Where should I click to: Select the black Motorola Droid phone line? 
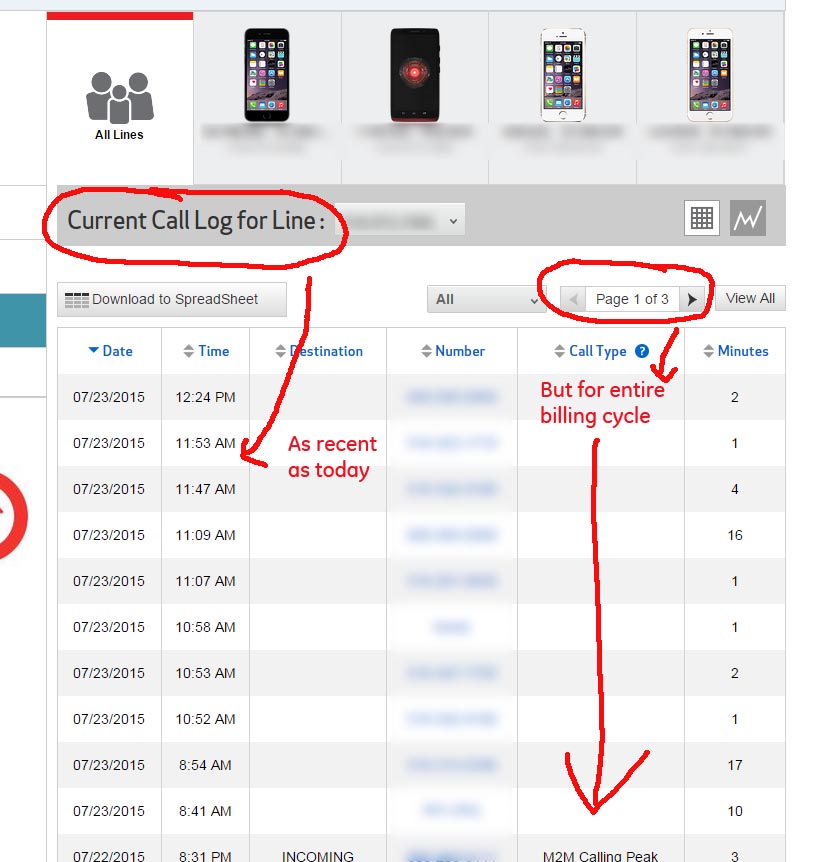pos(415,75)
